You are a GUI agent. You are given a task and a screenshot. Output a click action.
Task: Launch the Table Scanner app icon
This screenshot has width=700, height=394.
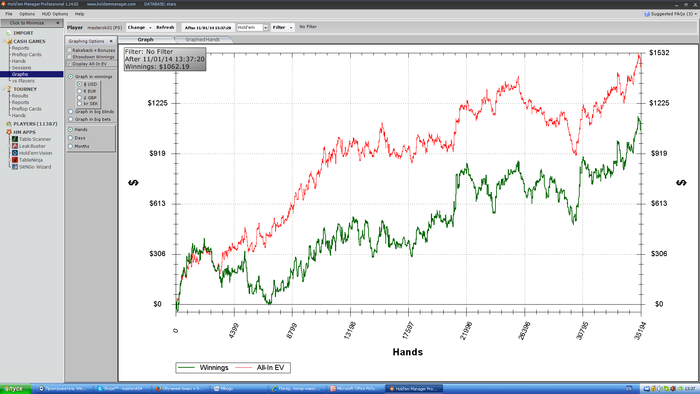click(x=15, y=139)
